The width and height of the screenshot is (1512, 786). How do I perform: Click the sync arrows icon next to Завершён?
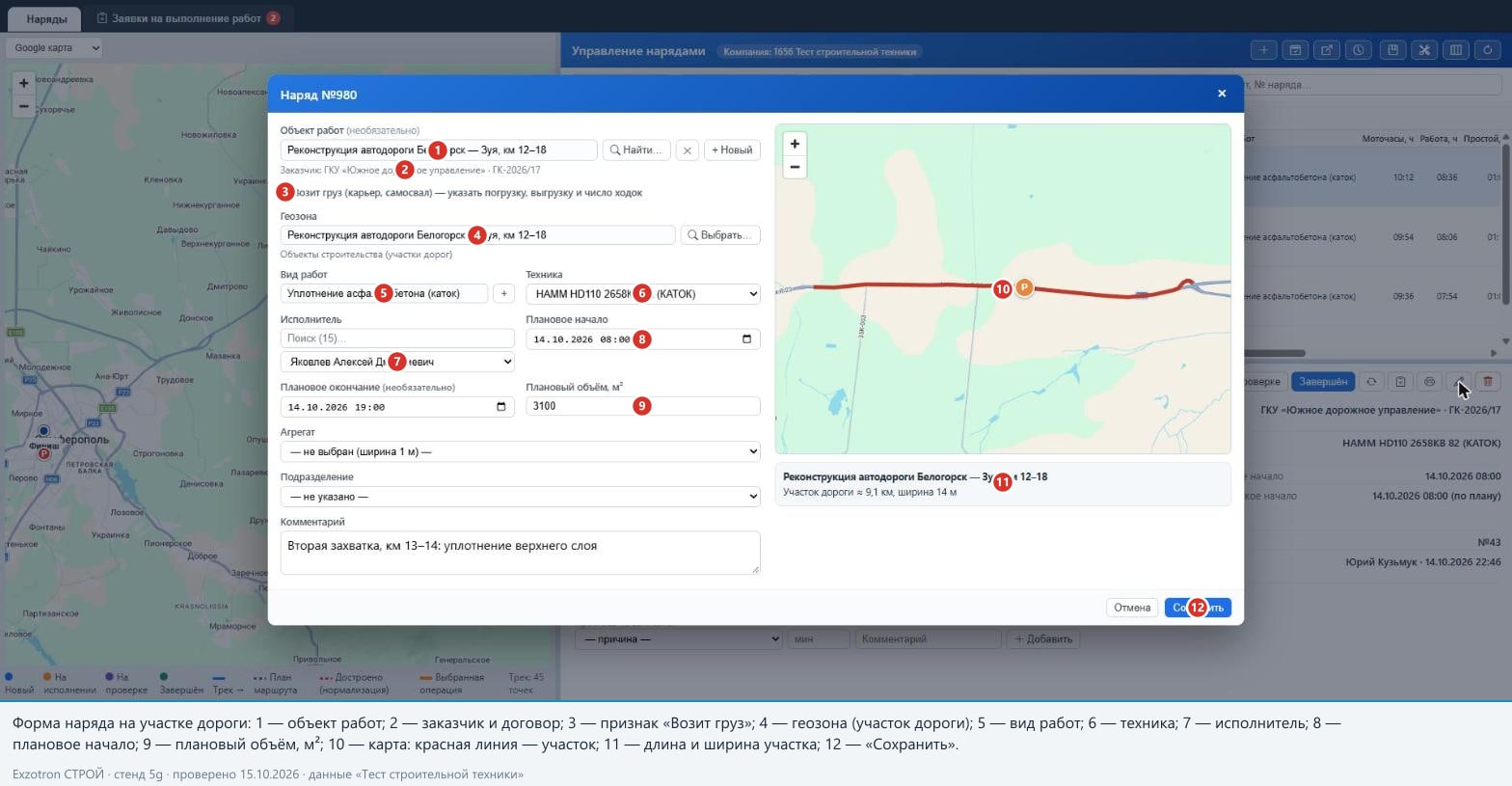tap(1371, 382)
